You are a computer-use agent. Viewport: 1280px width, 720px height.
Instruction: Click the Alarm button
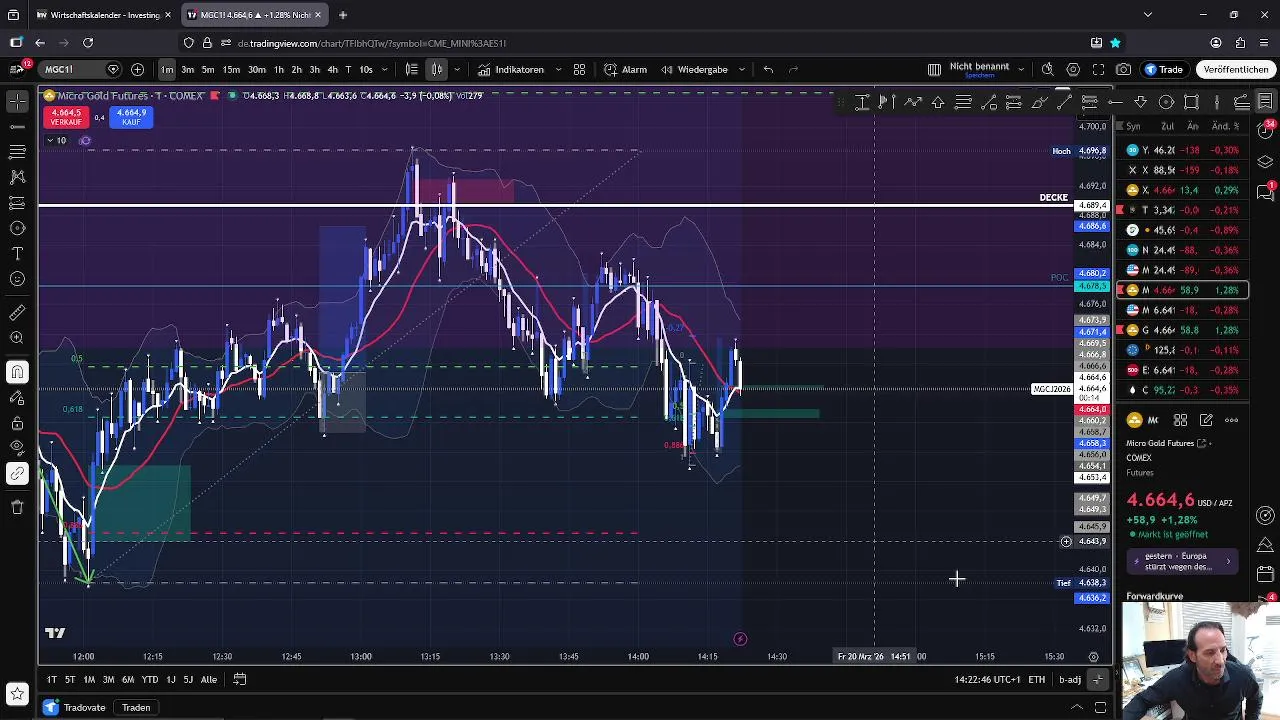tap(626, 70)
